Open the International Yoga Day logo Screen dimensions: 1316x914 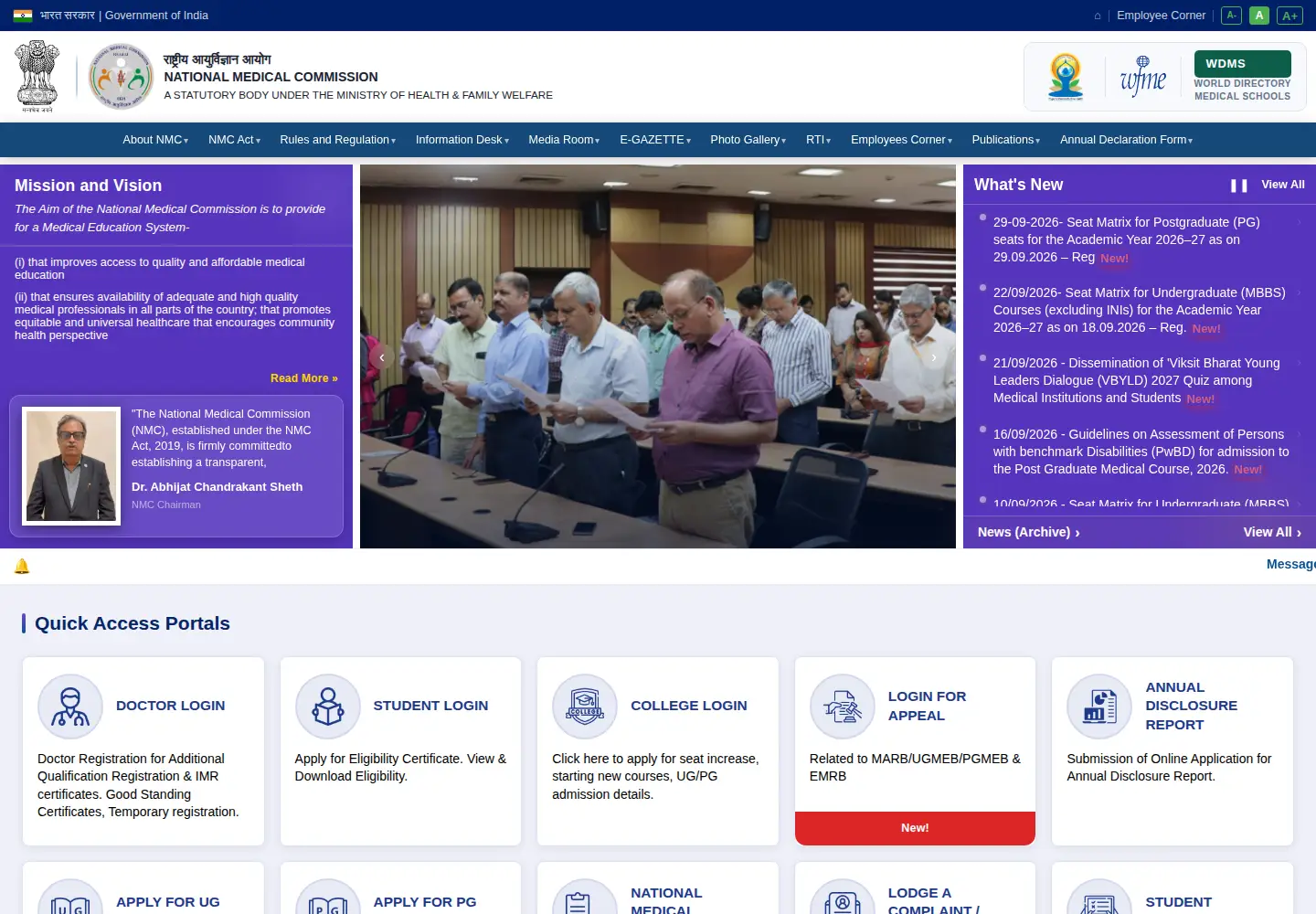tap(1066, 77)
